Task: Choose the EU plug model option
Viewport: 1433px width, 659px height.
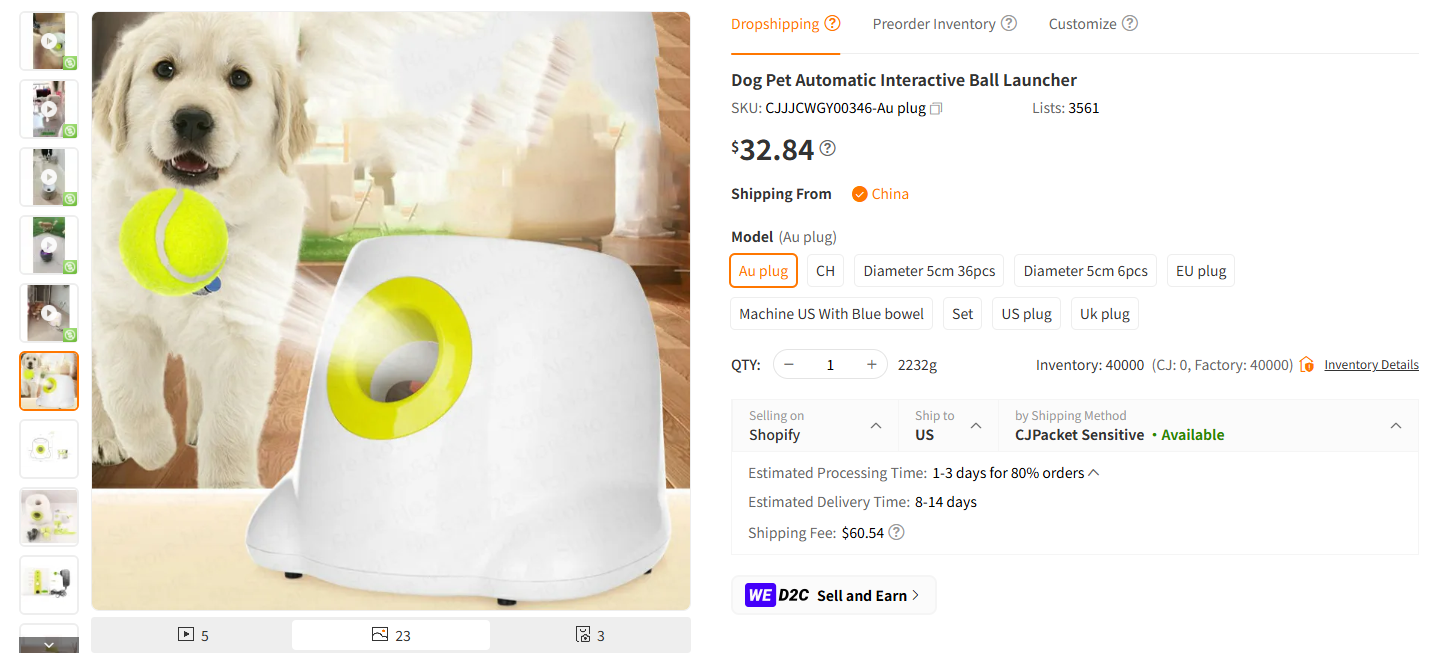Action: tap(1200, 271)
